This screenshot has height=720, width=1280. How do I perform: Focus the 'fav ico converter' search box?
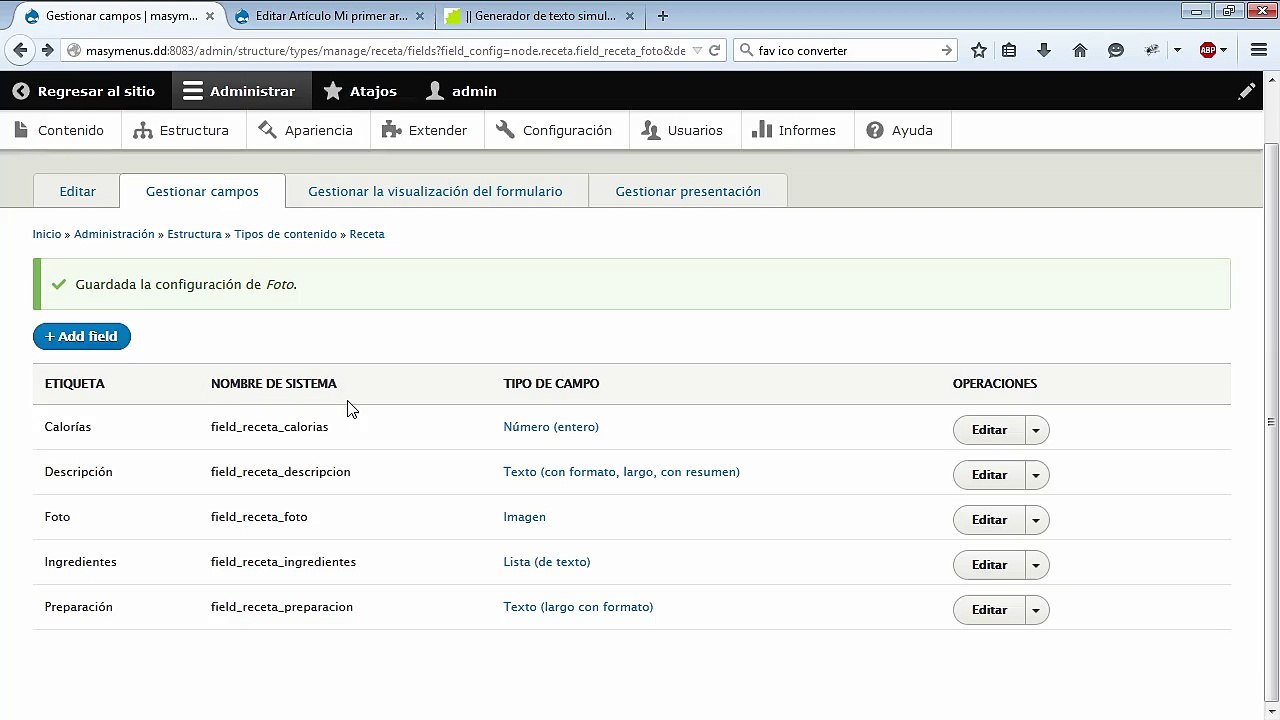[845, 51]
